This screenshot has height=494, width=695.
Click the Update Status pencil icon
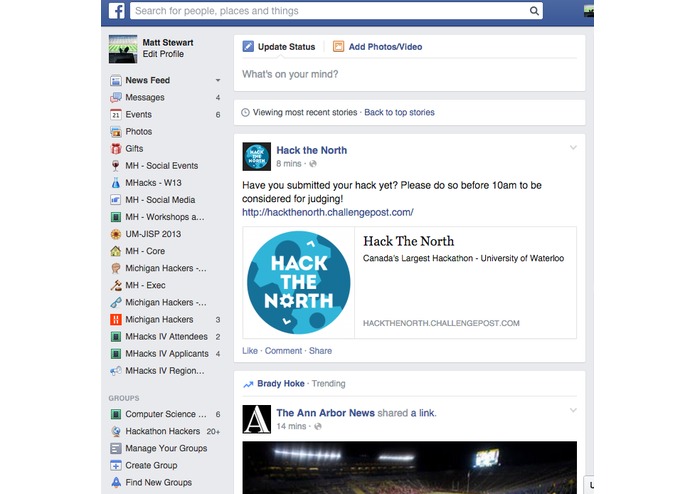[x=248, y=47]
